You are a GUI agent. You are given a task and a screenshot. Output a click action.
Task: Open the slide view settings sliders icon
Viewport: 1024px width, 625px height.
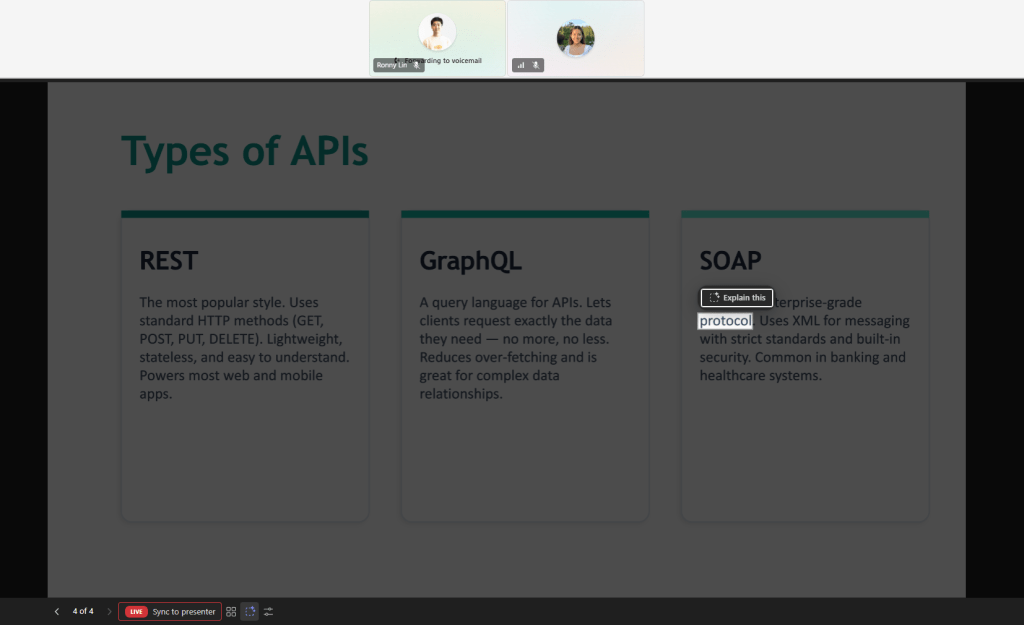tap(268, 611)
